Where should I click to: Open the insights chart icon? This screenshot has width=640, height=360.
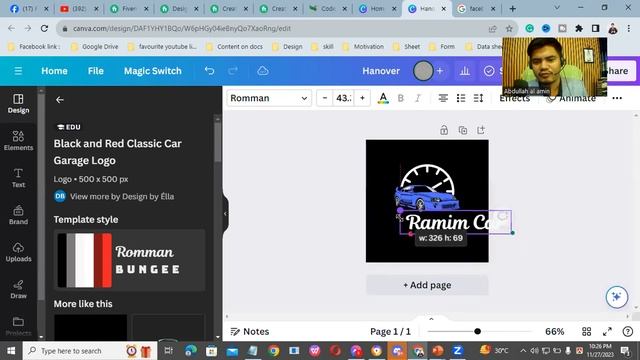tap(464, 71)
